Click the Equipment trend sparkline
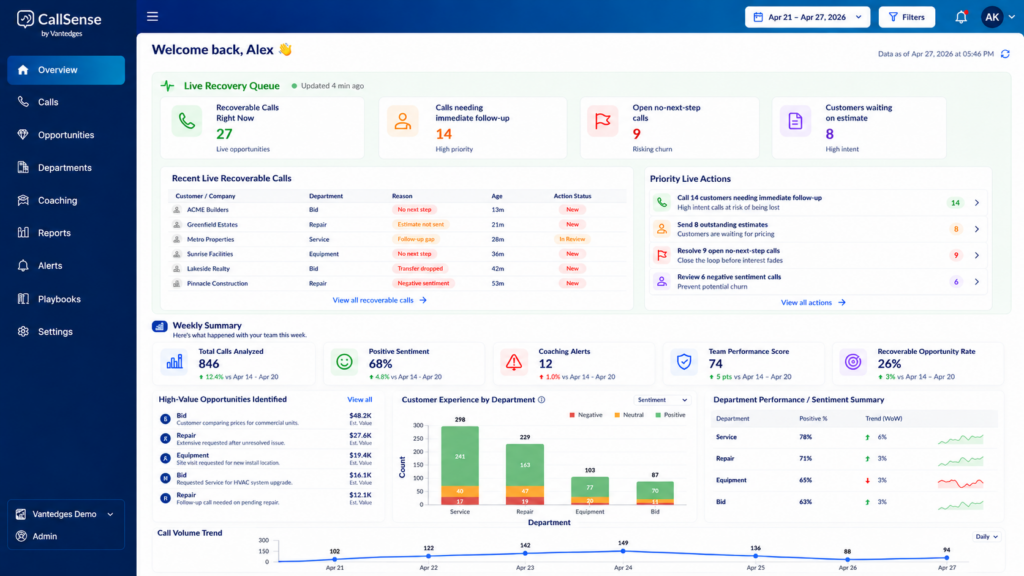This screenshot has width=1024, height=576. coord(961,483)
